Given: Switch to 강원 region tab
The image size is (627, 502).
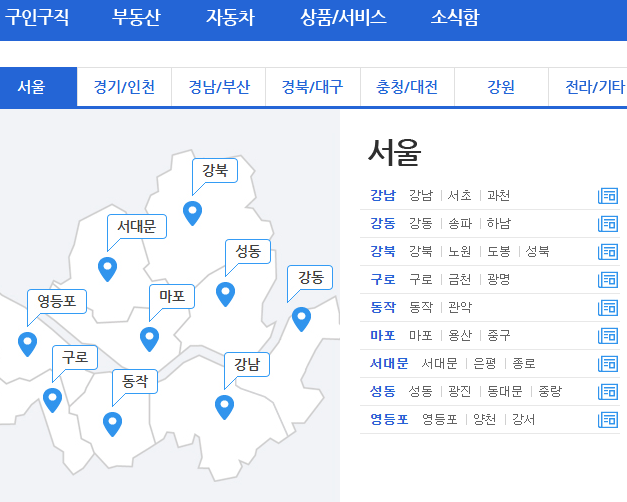Looking at the screenshot, I should 501,87.
